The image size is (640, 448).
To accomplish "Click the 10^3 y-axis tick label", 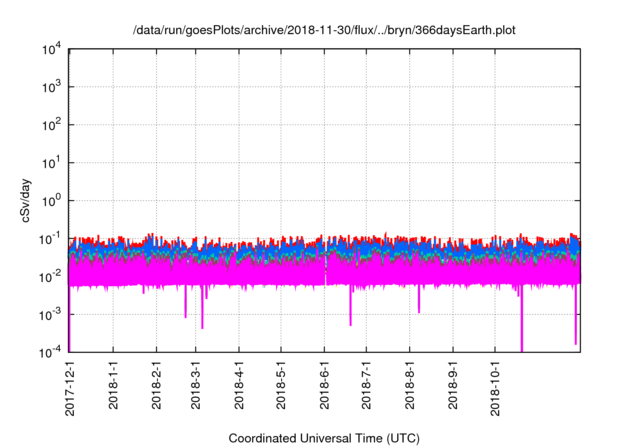I will tap(50, 87).
